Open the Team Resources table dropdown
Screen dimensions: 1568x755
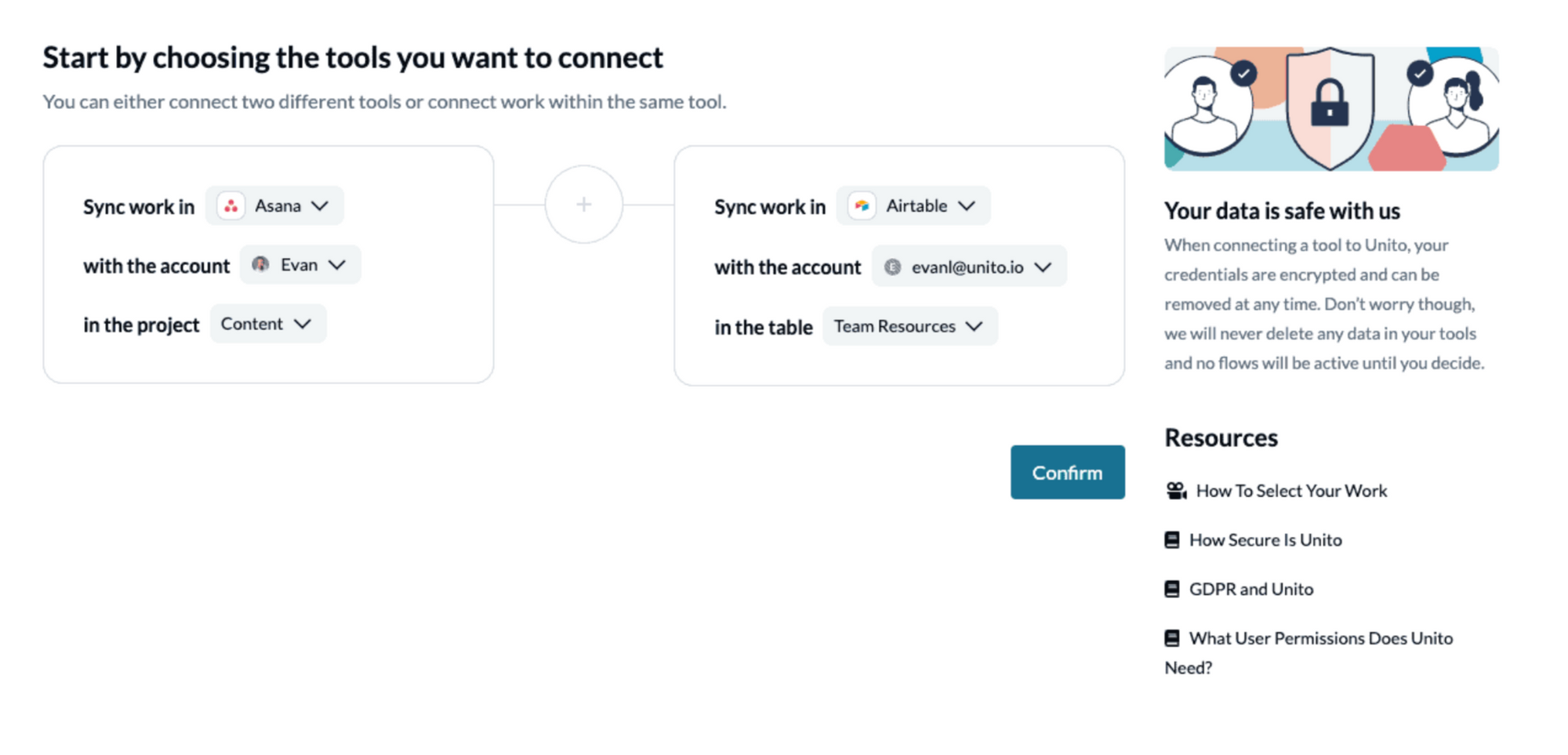[910, 326]
